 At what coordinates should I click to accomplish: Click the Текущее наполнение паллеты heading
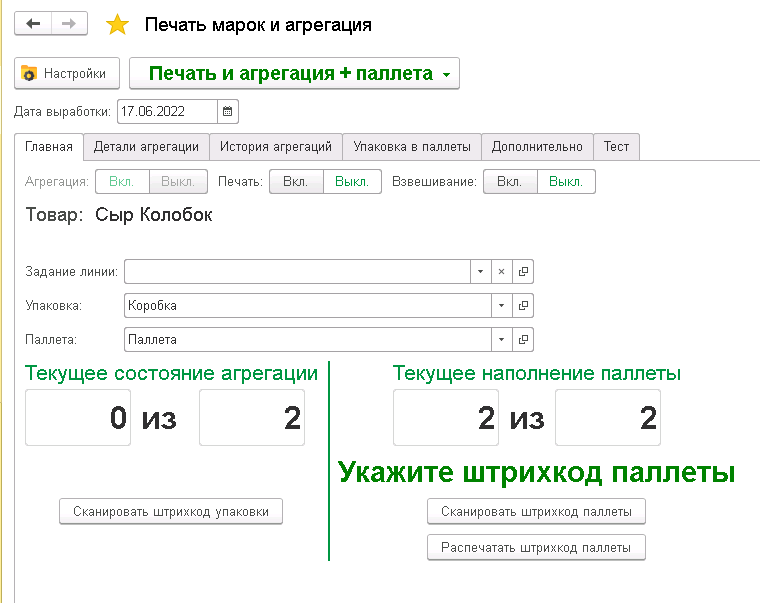coord(537,373)
